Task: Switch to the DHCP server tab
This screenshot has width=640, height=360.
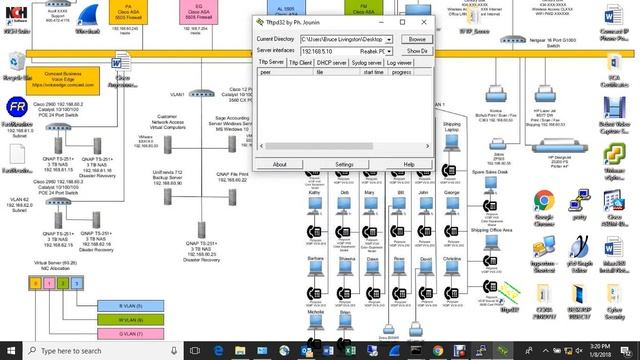Action: 331,63
